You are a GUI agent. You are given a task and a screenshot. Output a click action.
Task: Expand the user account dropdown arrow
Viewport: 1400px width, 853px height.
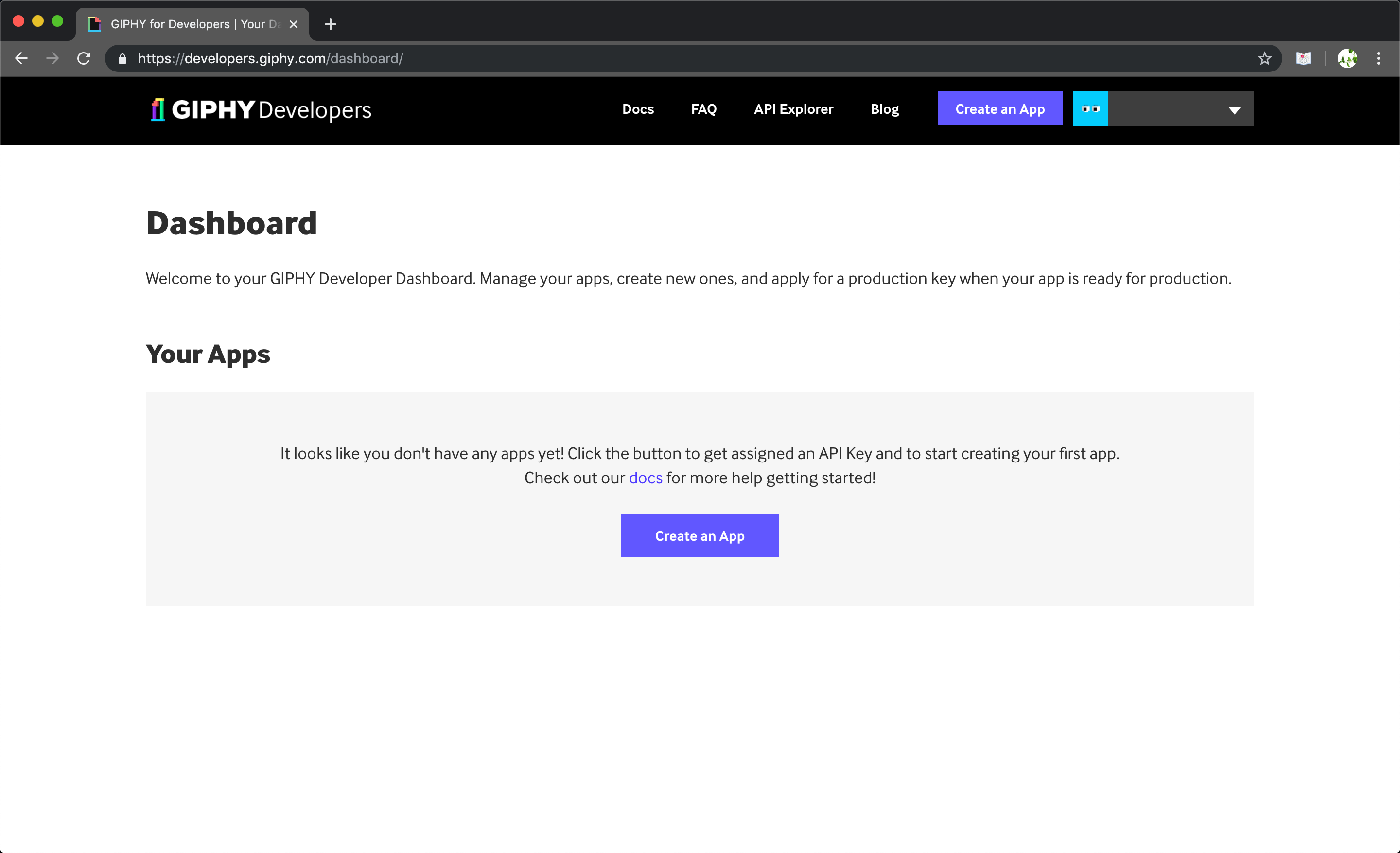point(1234,110)
